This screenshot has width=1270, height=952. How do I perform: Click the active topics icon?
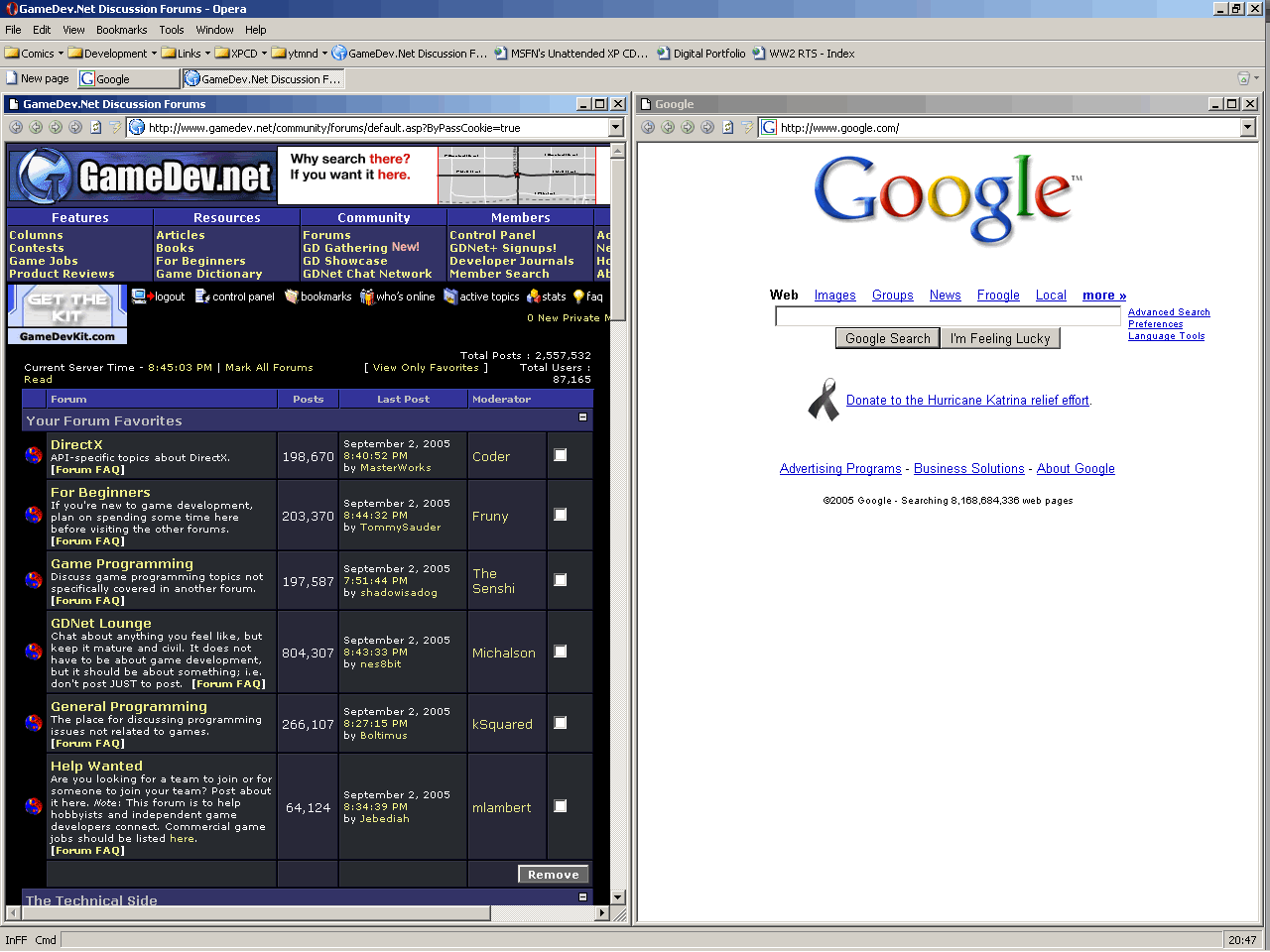coord(449,296)
